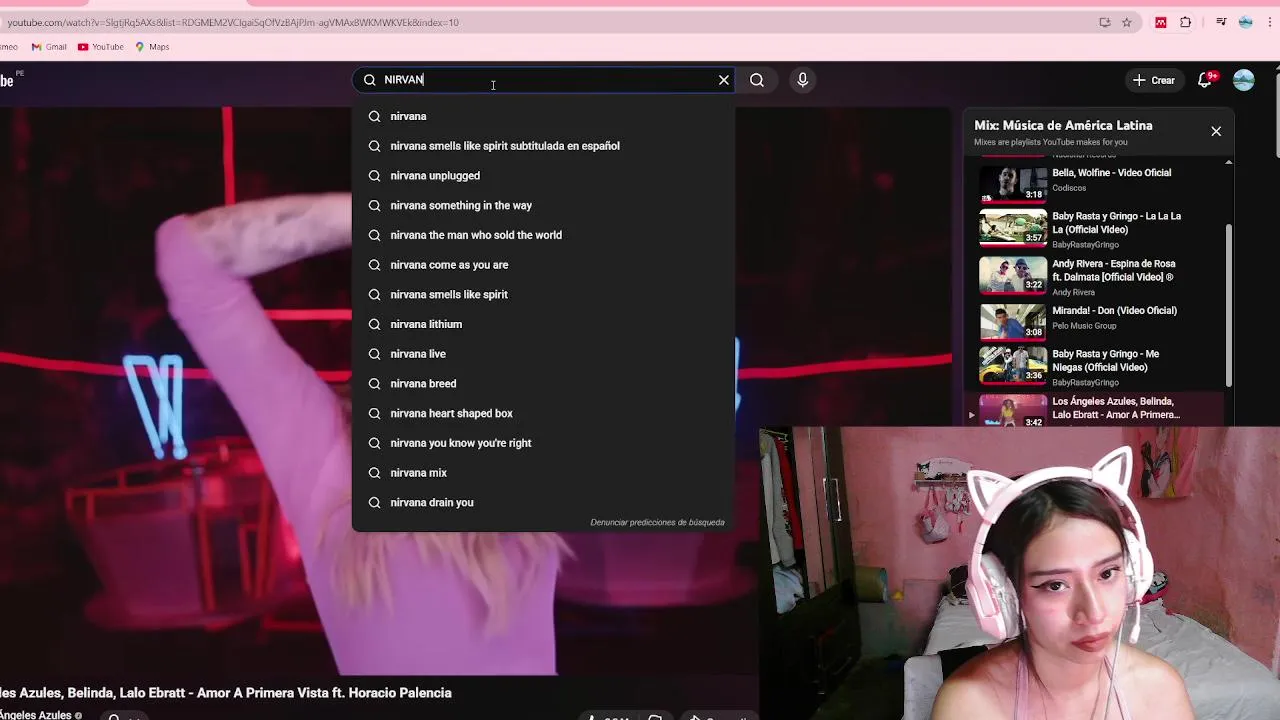Select suggestion "nirvana heart shaped box"
1280x720 pixels.
[x=543, y=413]
